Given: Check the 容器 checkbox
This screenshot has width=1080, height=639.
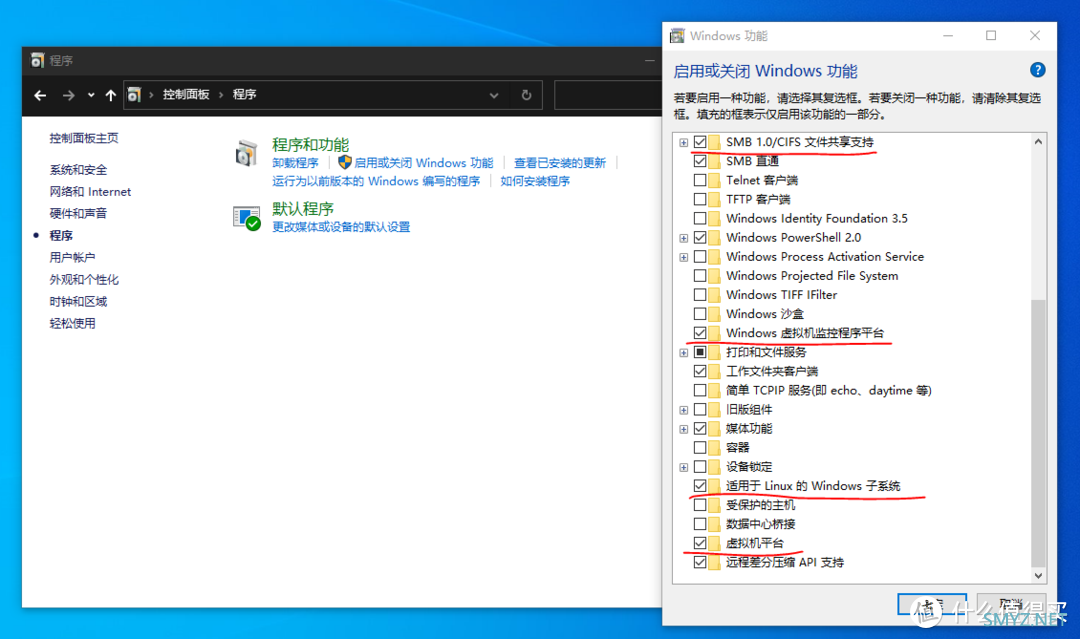Looking at the screenshot, I should coord(700,448).
